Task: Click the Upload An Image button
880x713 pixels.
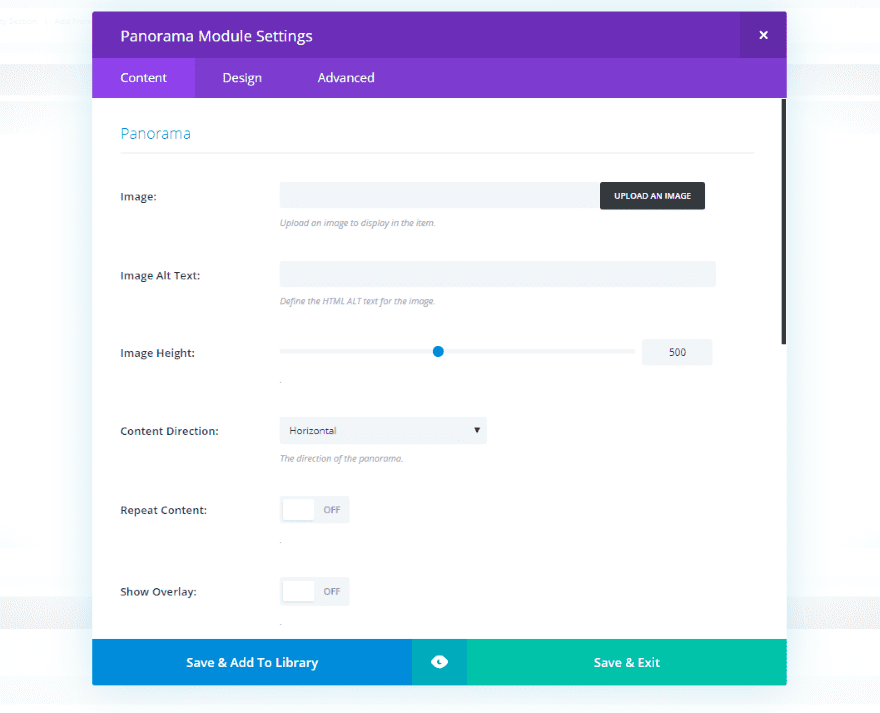Action: pyautogui.click(x=652, y=196)
